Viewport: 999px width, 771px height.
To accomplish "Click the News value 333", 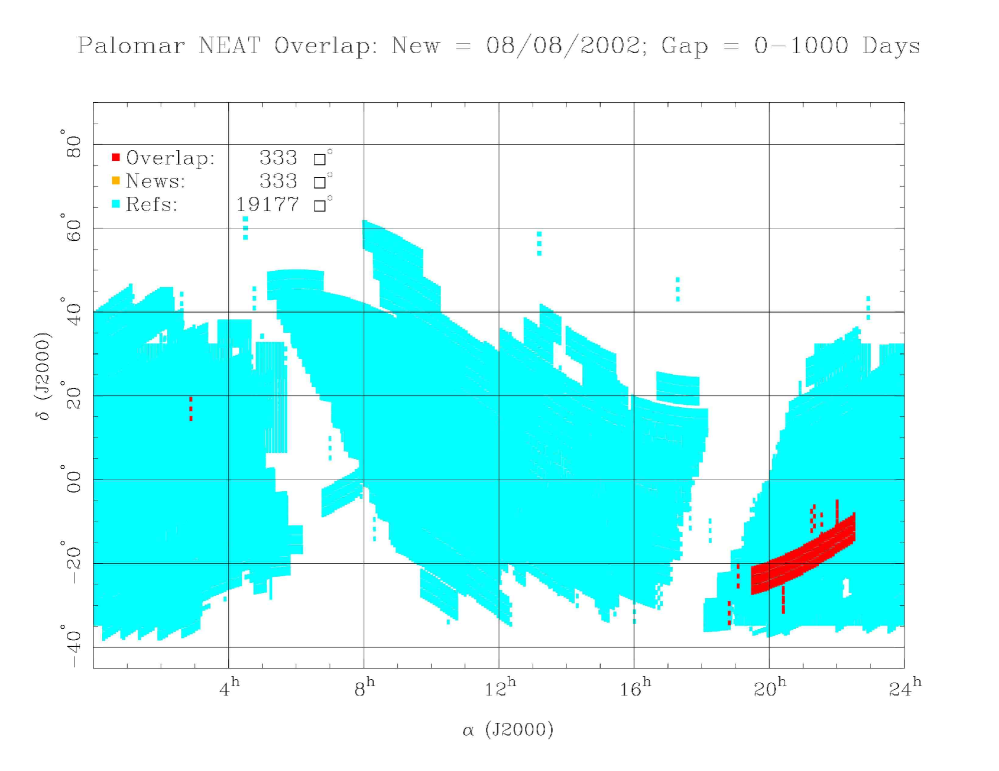I will point(278,182).
